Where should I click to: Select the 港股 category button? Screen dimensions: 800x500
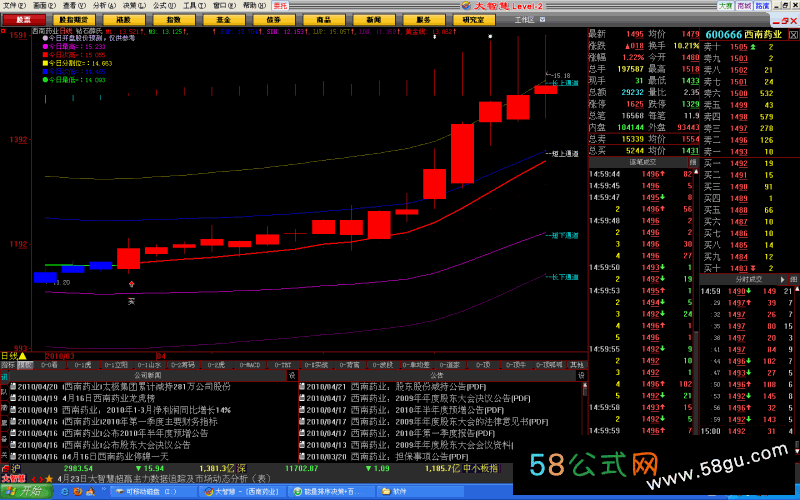click(x=123, y=20)
